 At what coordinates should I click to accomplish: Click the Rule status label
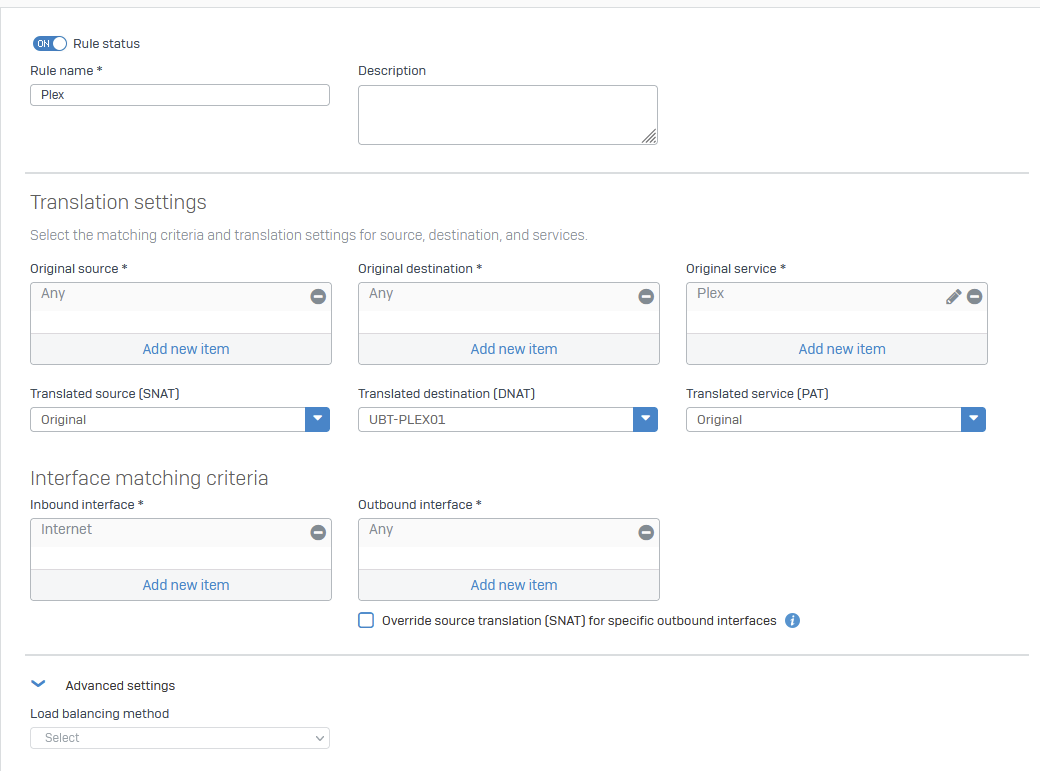tap(106, 44)
